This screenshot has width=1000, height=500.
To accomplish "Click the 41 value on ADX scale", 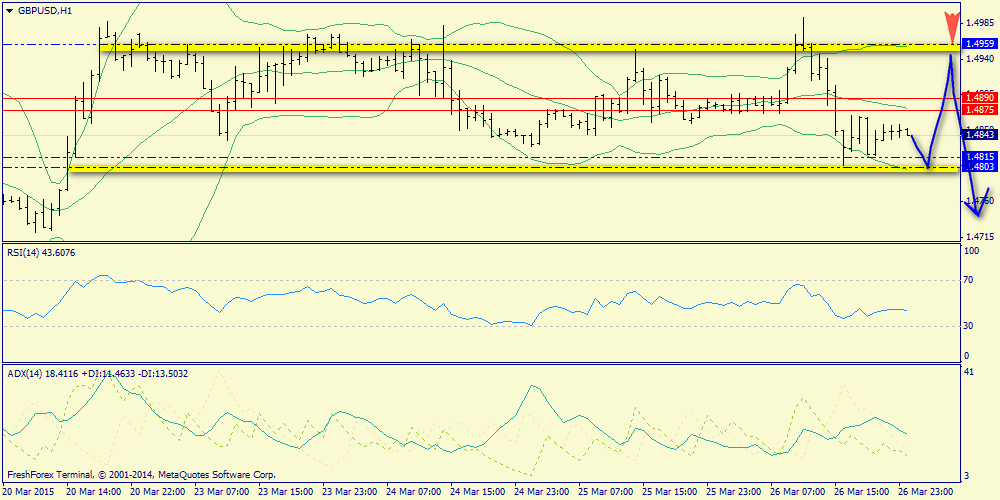I will (x=971, y=371).
